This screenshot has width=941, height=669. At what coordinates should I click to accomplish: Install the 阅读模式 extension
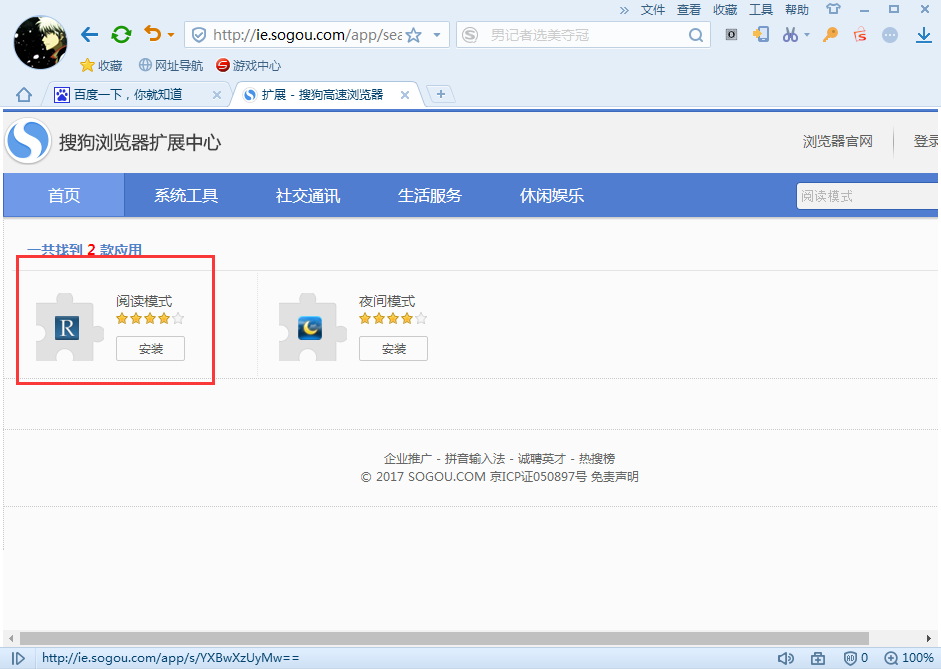tap(150, 348)
